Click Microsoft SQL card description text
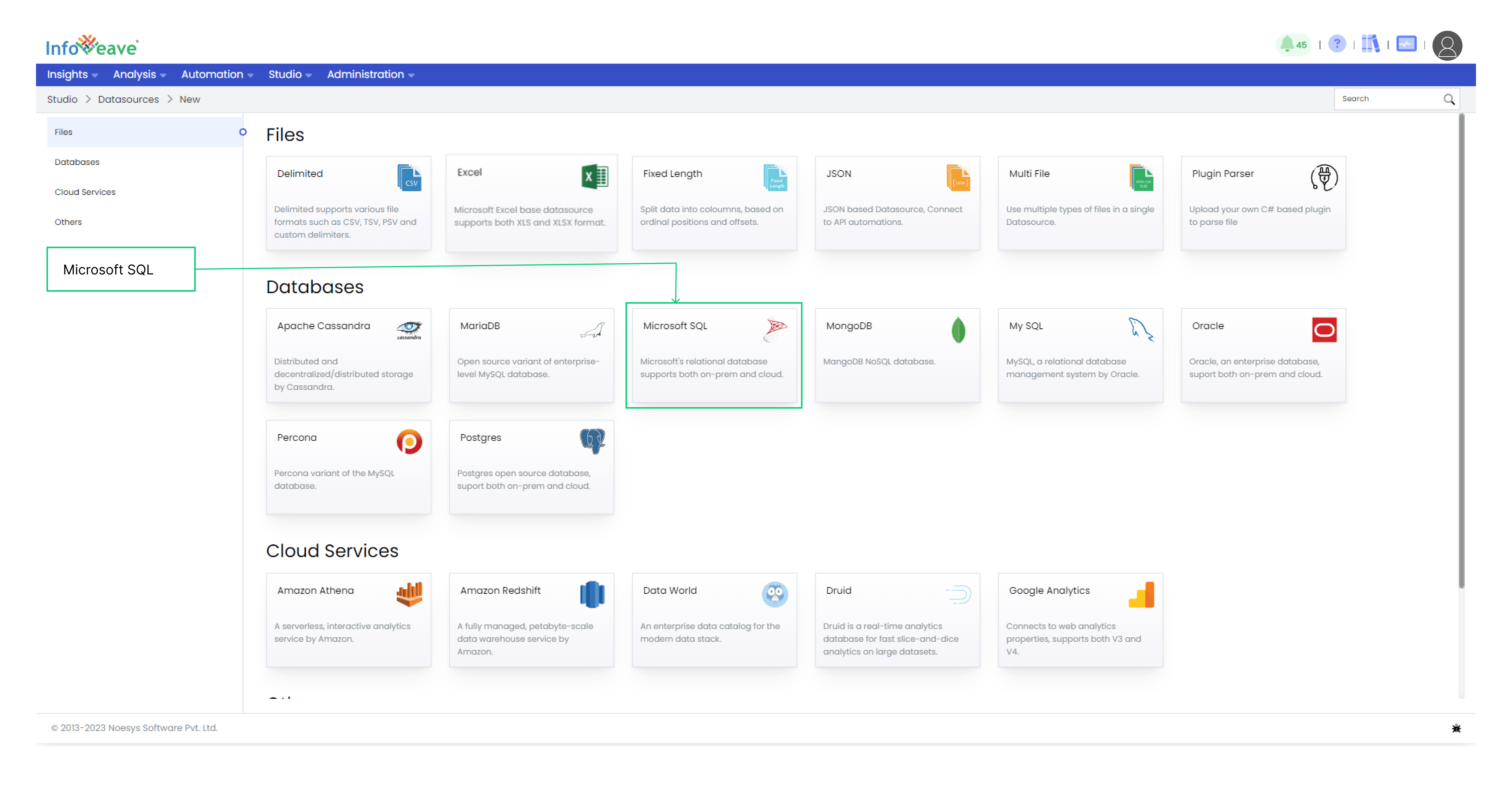Image resolution: width=1512 pixels, height=794 pixels. coord(711,368)
